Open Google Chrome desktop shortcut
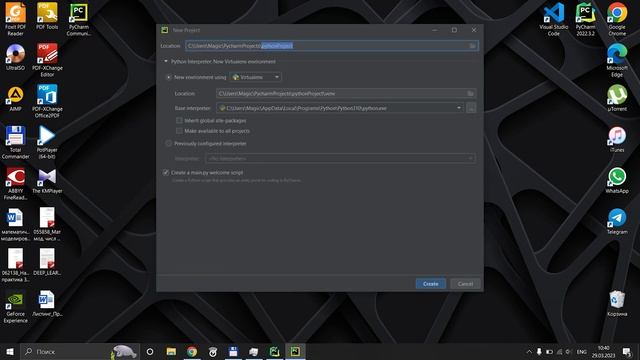Viewport: 640px width, 360px height. coord(617,19)
